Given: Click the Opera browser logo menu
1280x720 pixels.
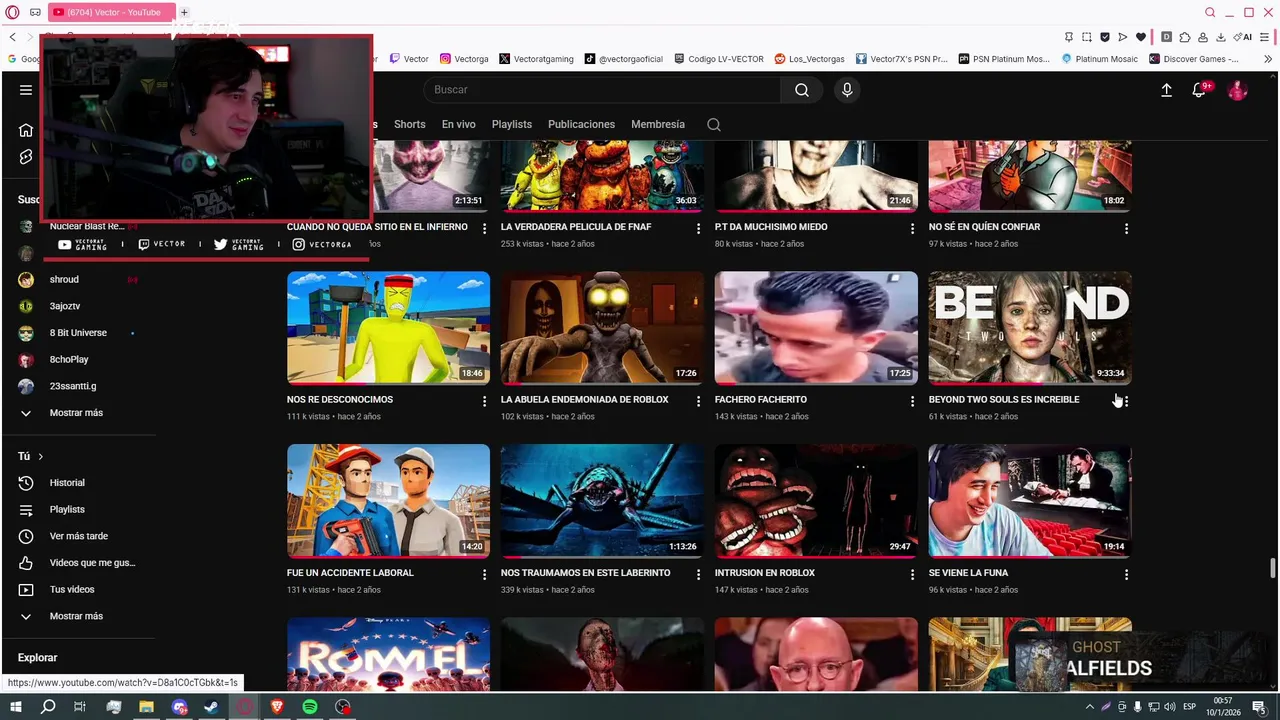Looking at the screenshot, I should [x=12, y=12].
